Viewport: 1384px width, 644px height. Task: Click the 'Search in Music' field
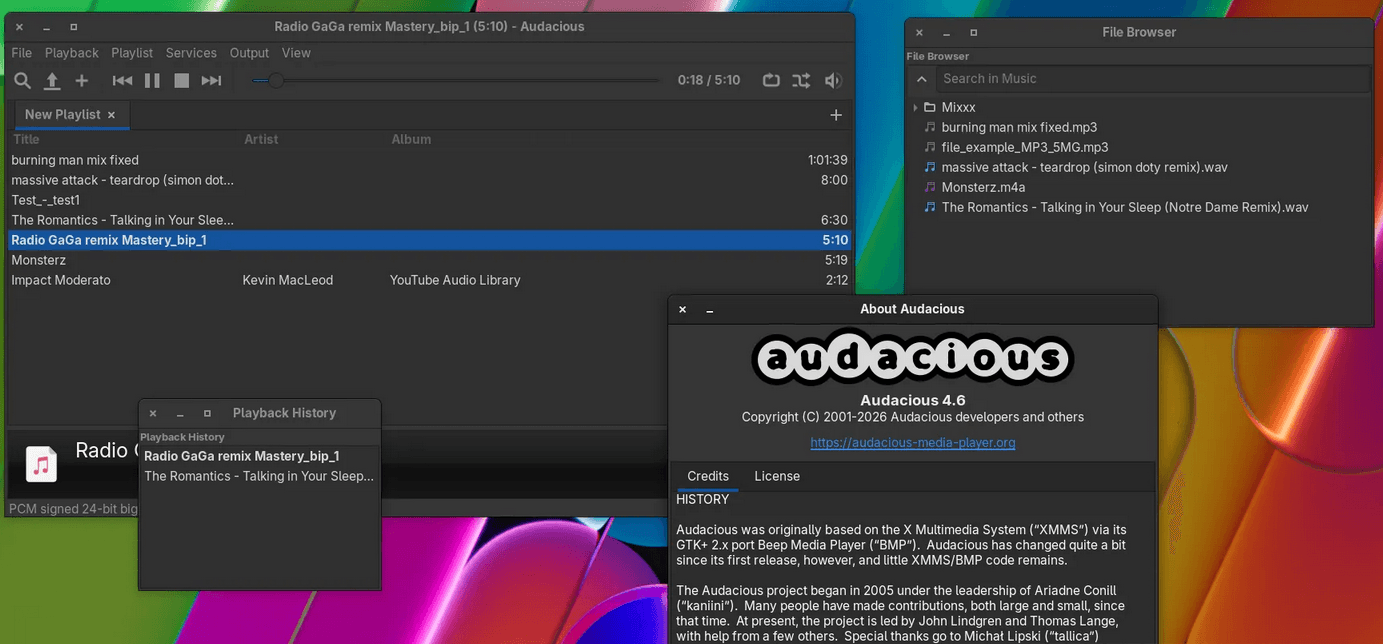(x=1153, y=79)
